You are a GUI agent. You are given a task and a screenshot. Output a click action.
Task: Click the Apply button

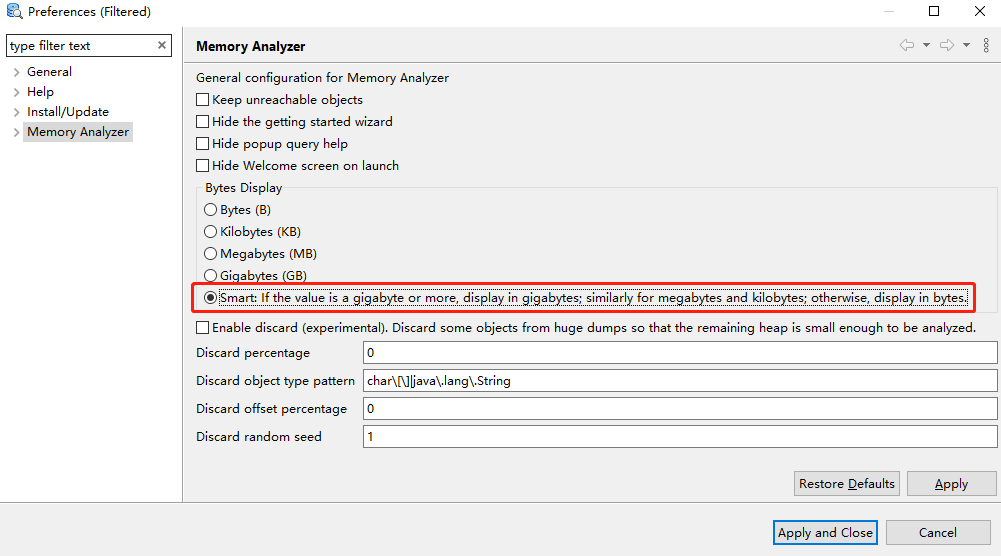951,484
